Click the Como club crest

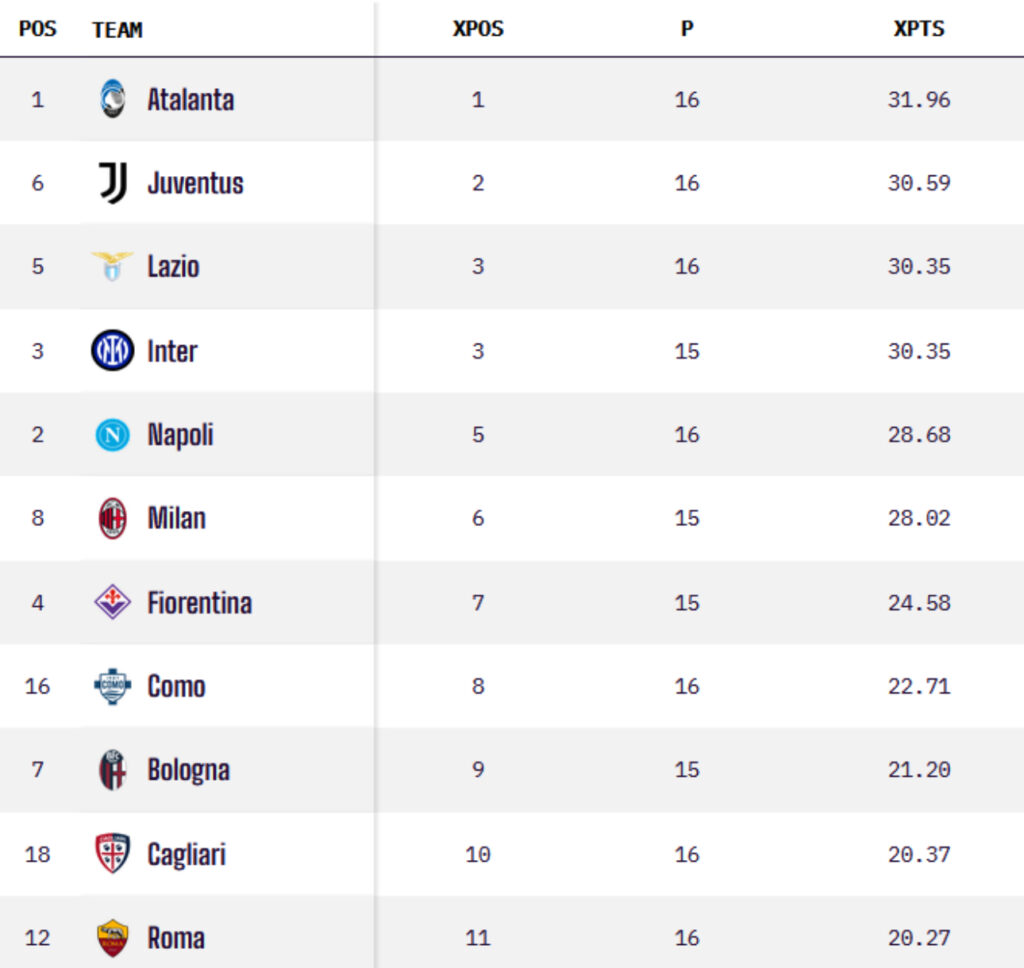[112, 686]
